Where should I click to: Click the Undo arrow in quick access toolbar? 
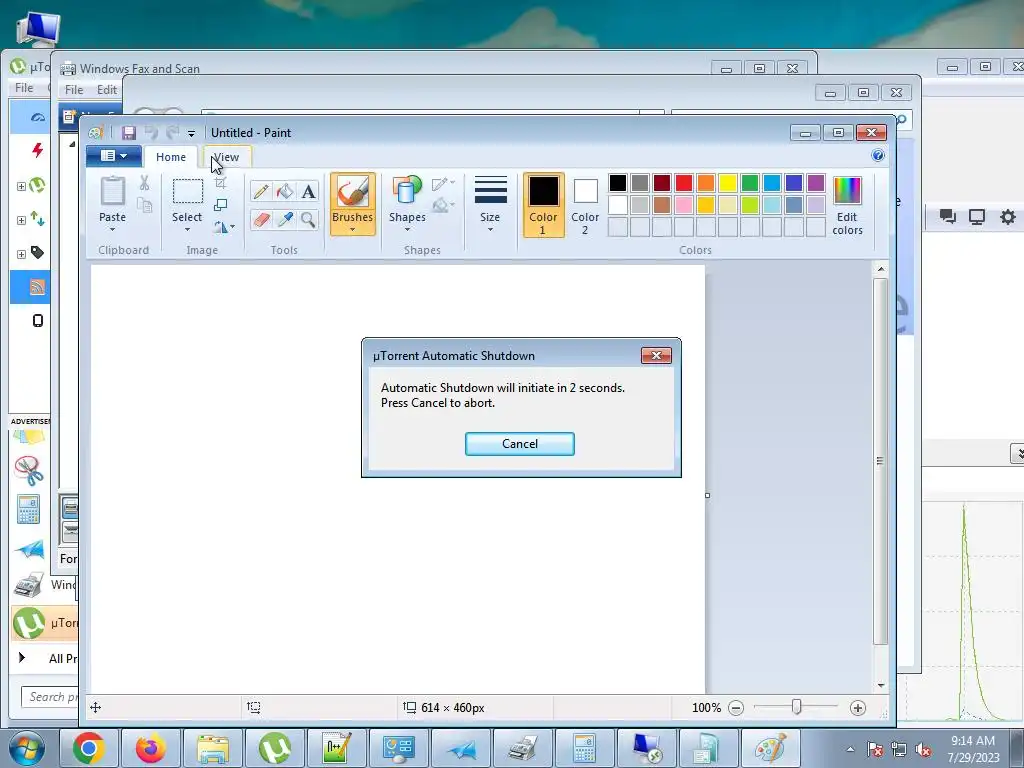tap(151, 133)
